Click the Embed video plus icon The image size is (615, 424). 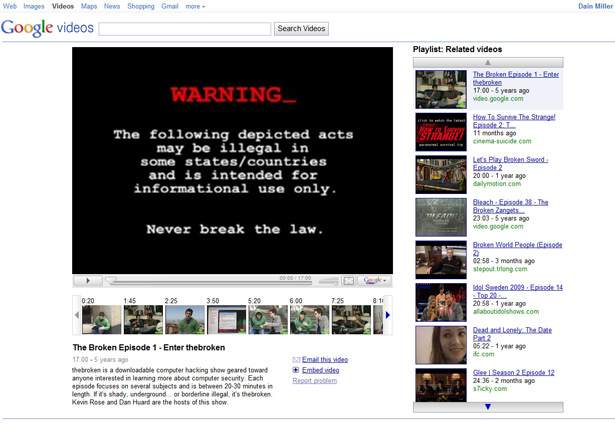point(296,370)
